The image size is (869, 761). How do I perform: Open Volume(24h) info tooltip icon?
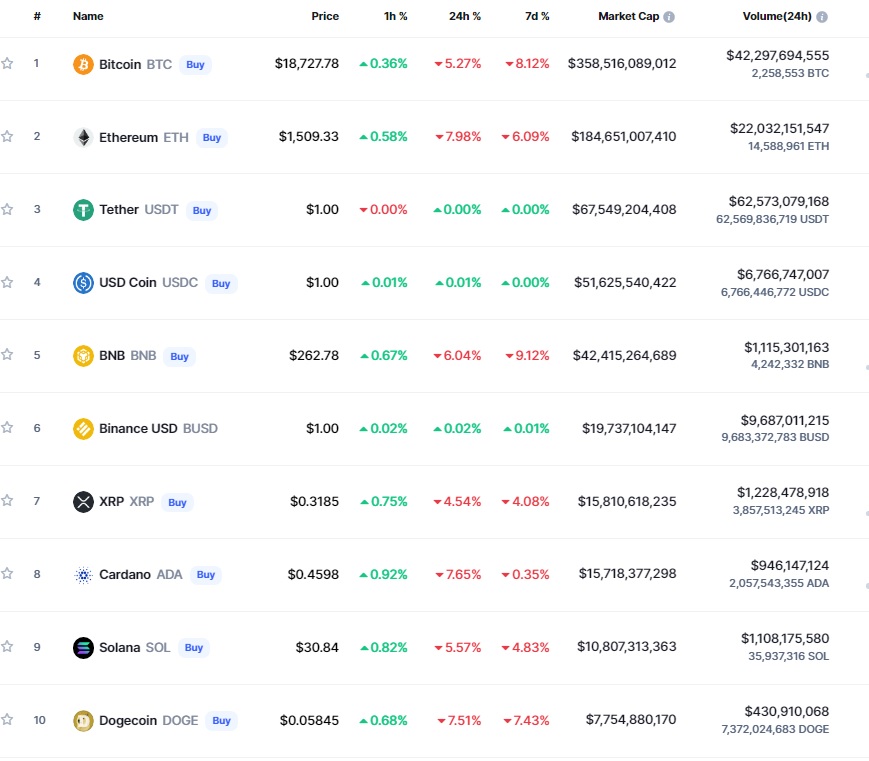822,17
